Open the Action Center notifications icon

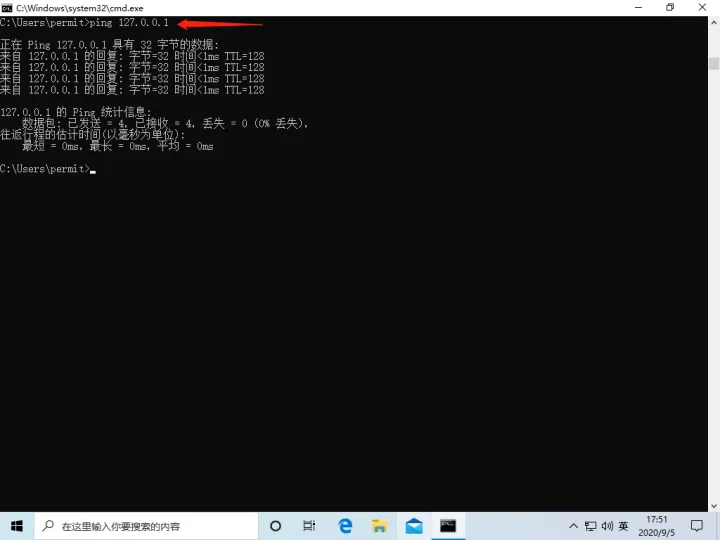697,526
